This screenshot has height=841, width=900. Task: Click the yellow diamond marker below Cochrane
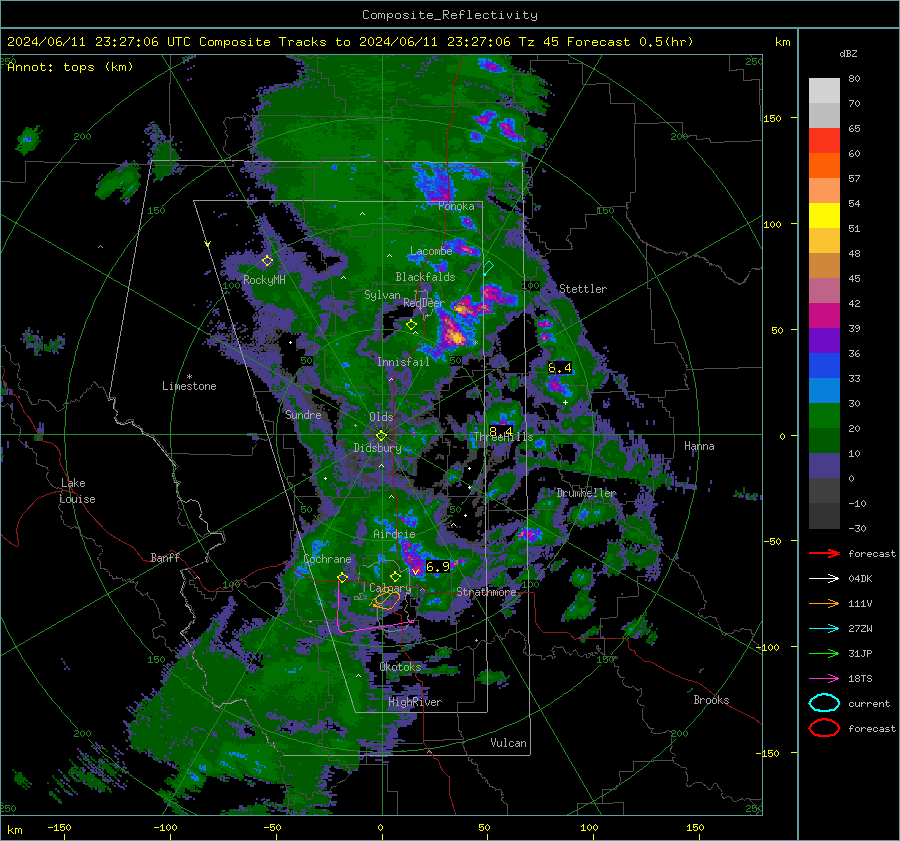coord(343,577)
